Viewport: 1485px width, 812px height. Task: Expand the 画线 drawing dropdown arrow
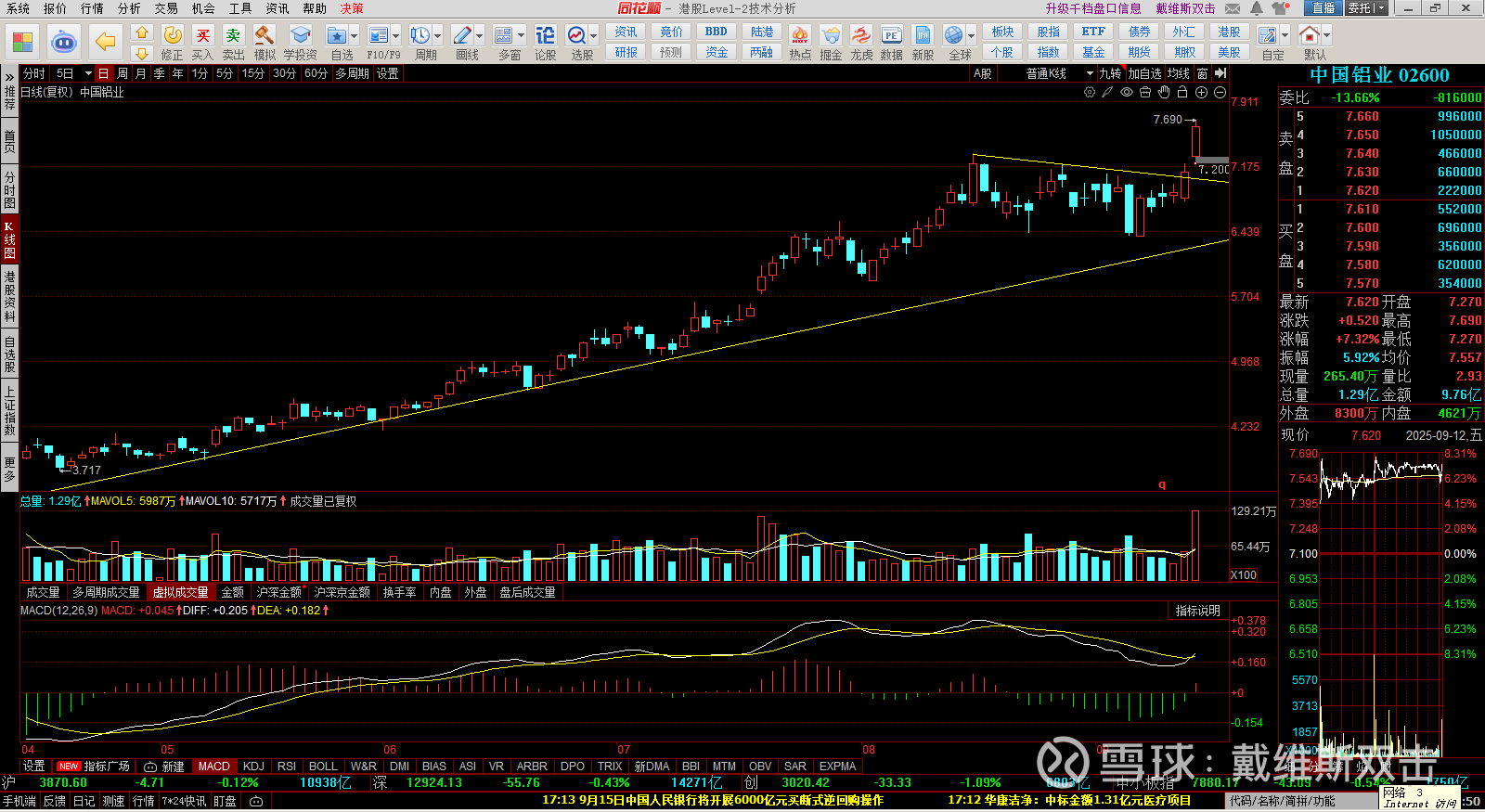click(480, 36)
